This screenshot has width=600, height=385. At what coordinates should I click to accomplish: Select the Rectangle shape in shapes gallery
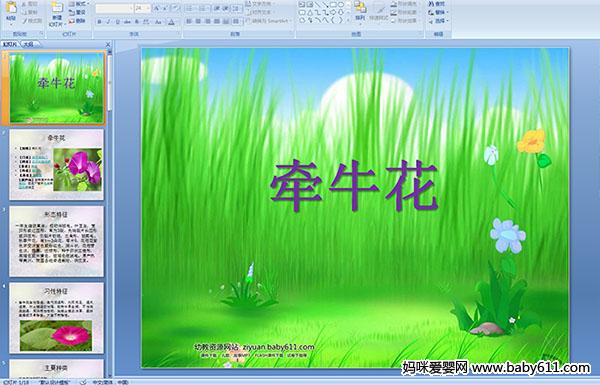[333, 4]
